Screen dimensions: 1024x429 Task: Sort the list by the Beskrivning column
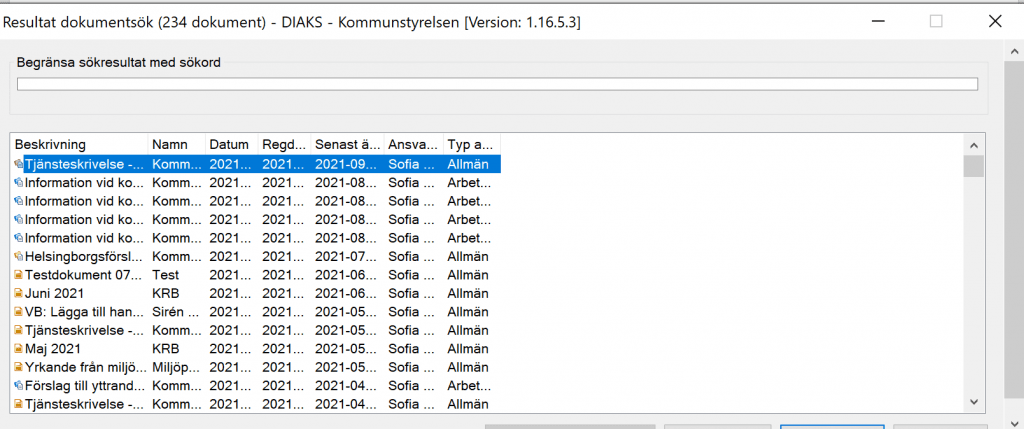pyautogui.click(x=80, y=144)
